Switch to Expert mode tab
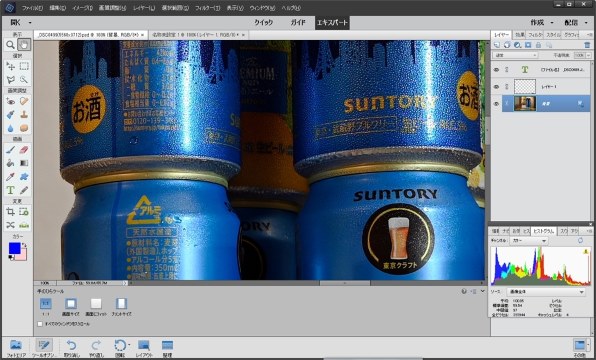Image resolution: width=596 pixels, height=360 pixels. [332, 23]
